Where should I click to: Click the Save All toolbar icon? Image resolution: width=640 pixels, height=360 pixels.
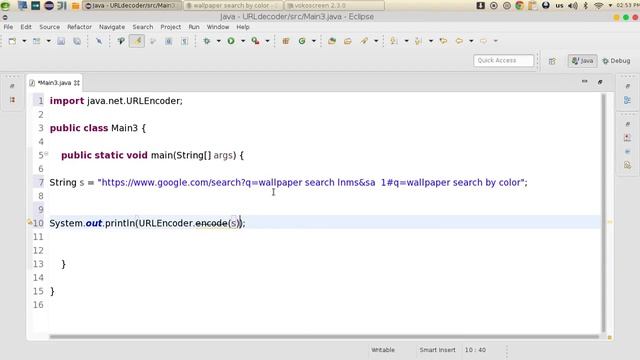click(x=77, y=41)
